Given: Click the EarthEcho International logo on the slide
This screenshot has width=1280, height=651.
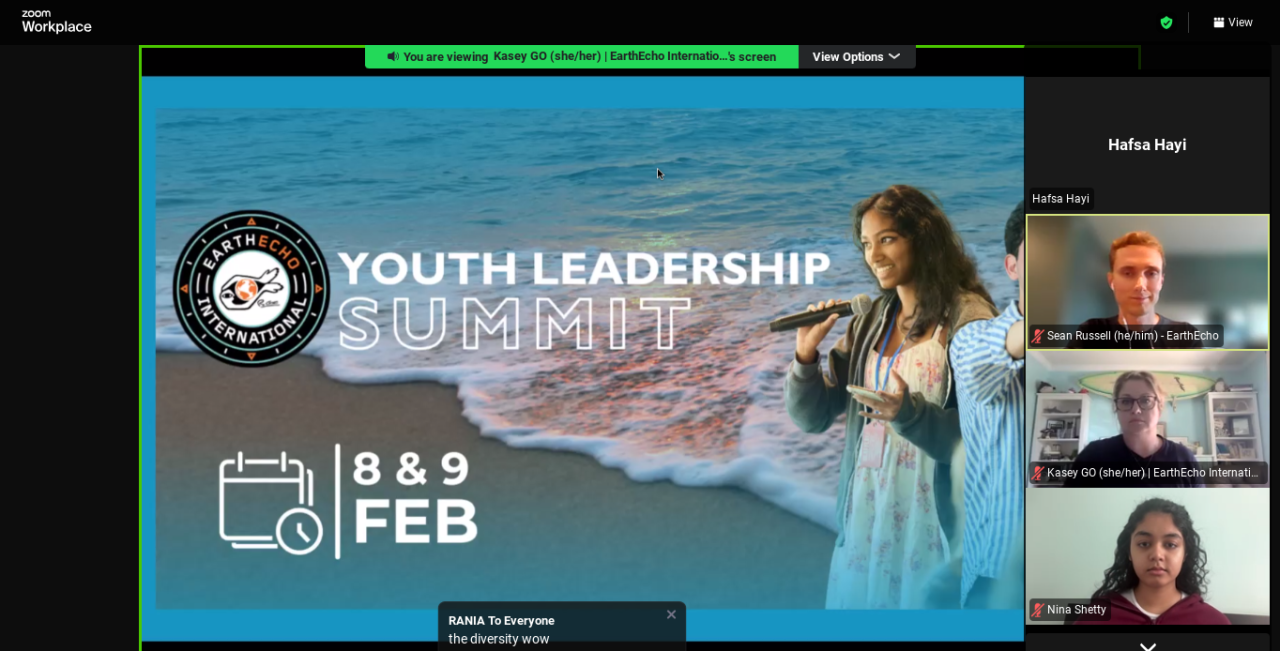Looking at the screenshot, I should [251, 288].
